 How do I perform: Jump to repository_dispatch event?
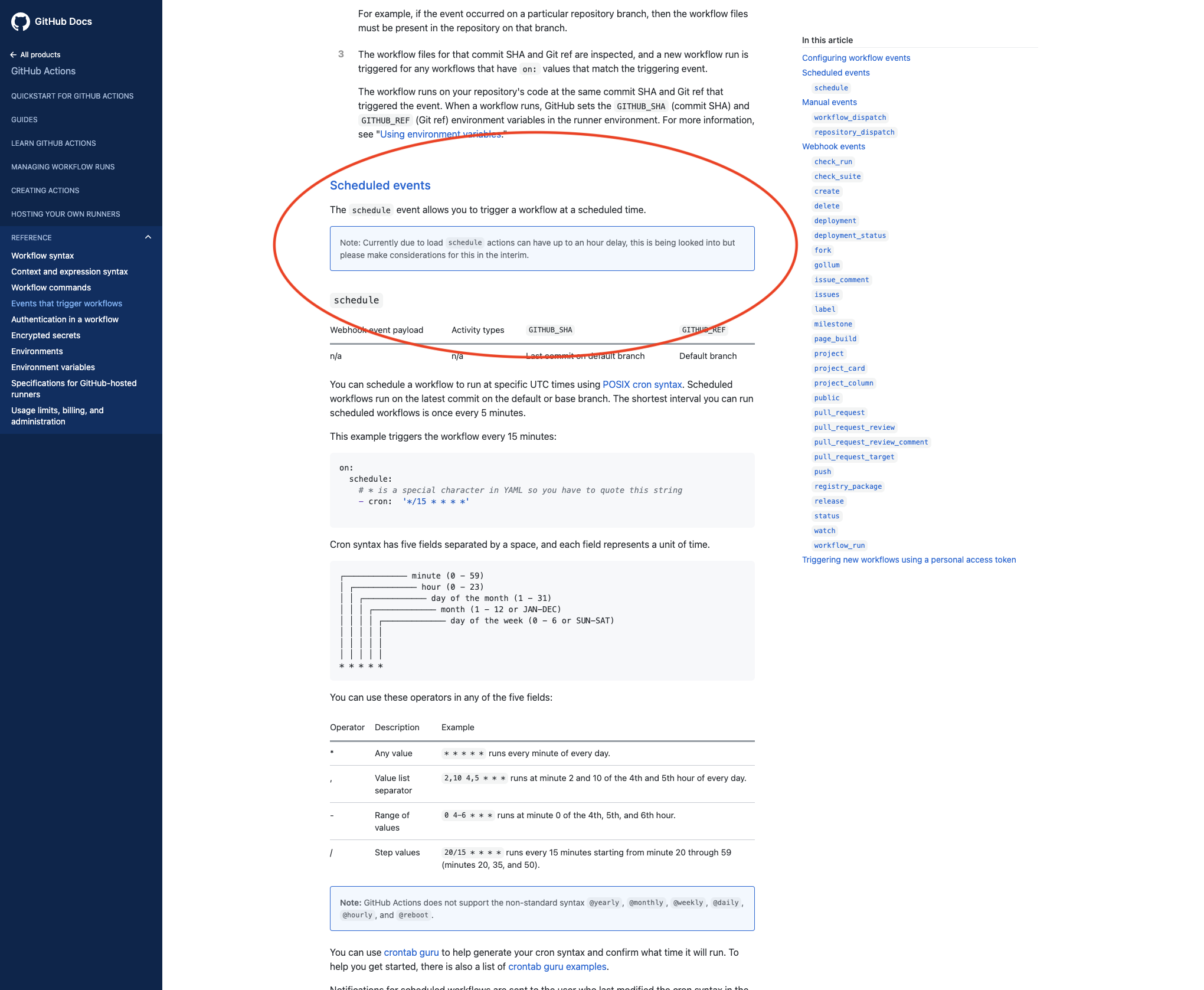coord(855,132)
